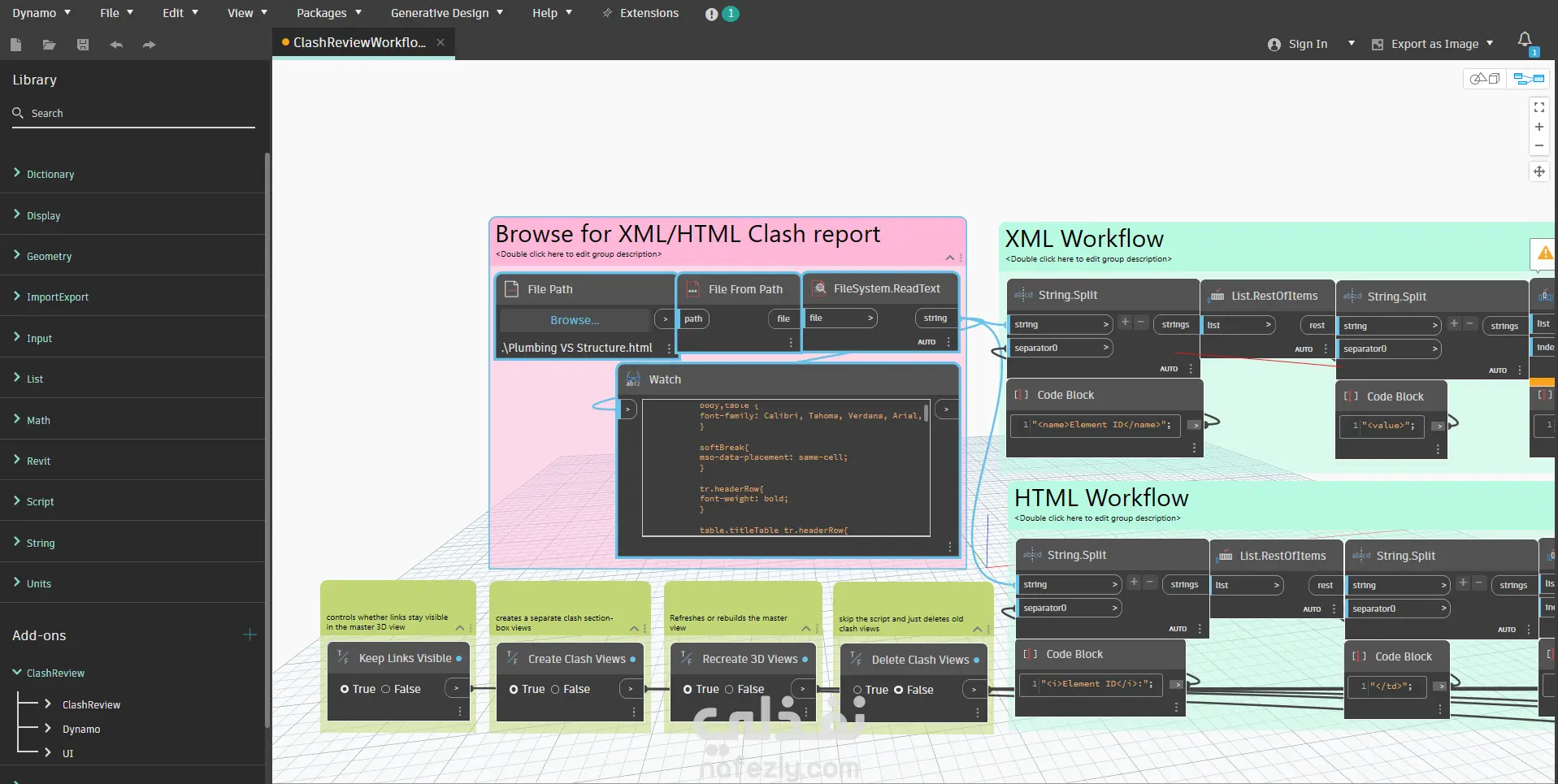This screenshot has height=784, width=1558.
Task: Click the Redo arrow icon
Action: coord(149,45)
